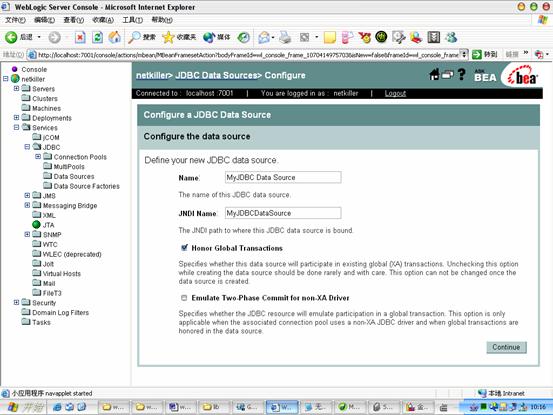Click the Print toolbar icon
The image size is (553, 415).
click(285, 37)
